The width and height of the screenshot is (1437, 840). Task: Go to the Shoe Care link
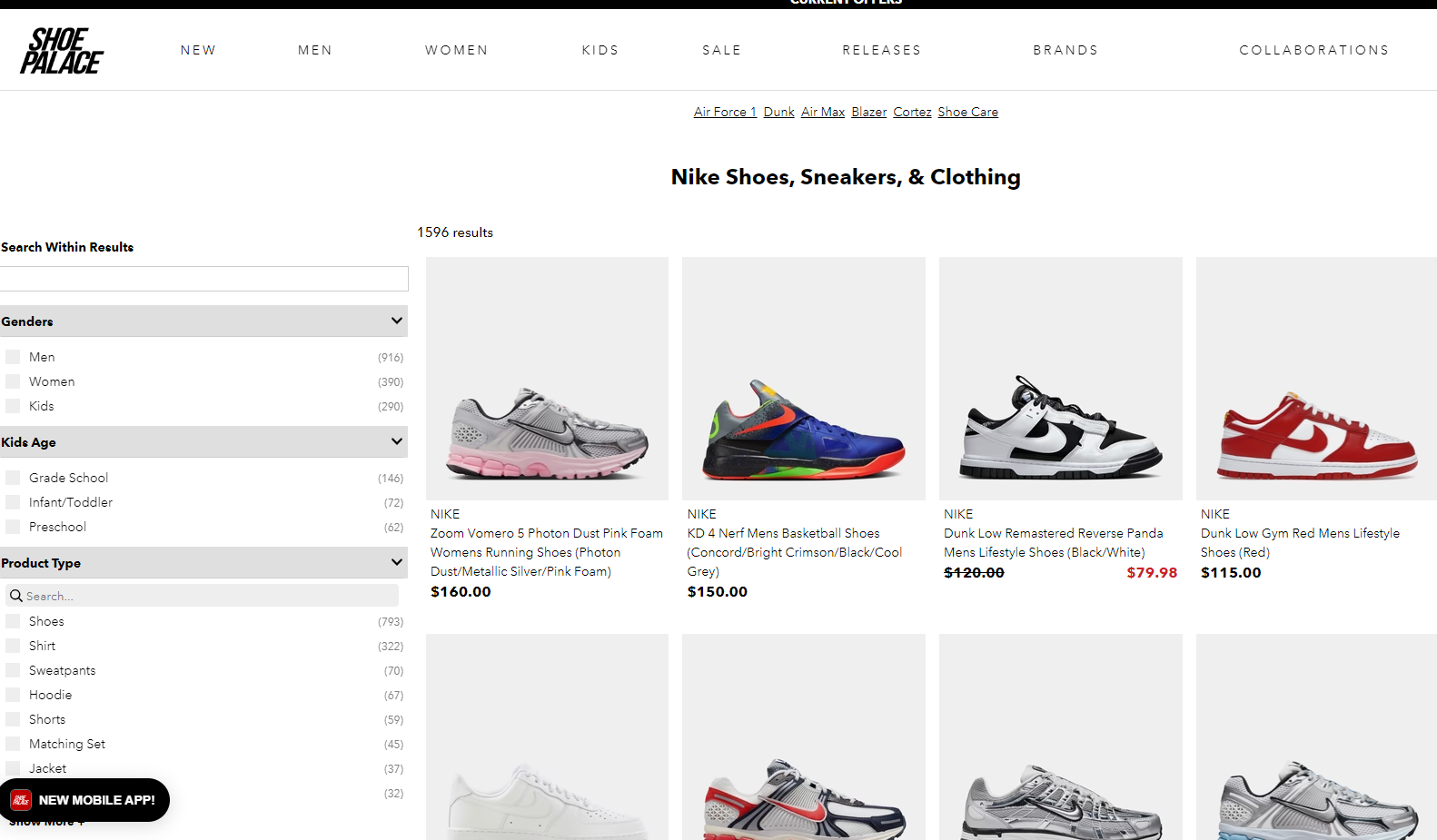[x=967, y=112]
